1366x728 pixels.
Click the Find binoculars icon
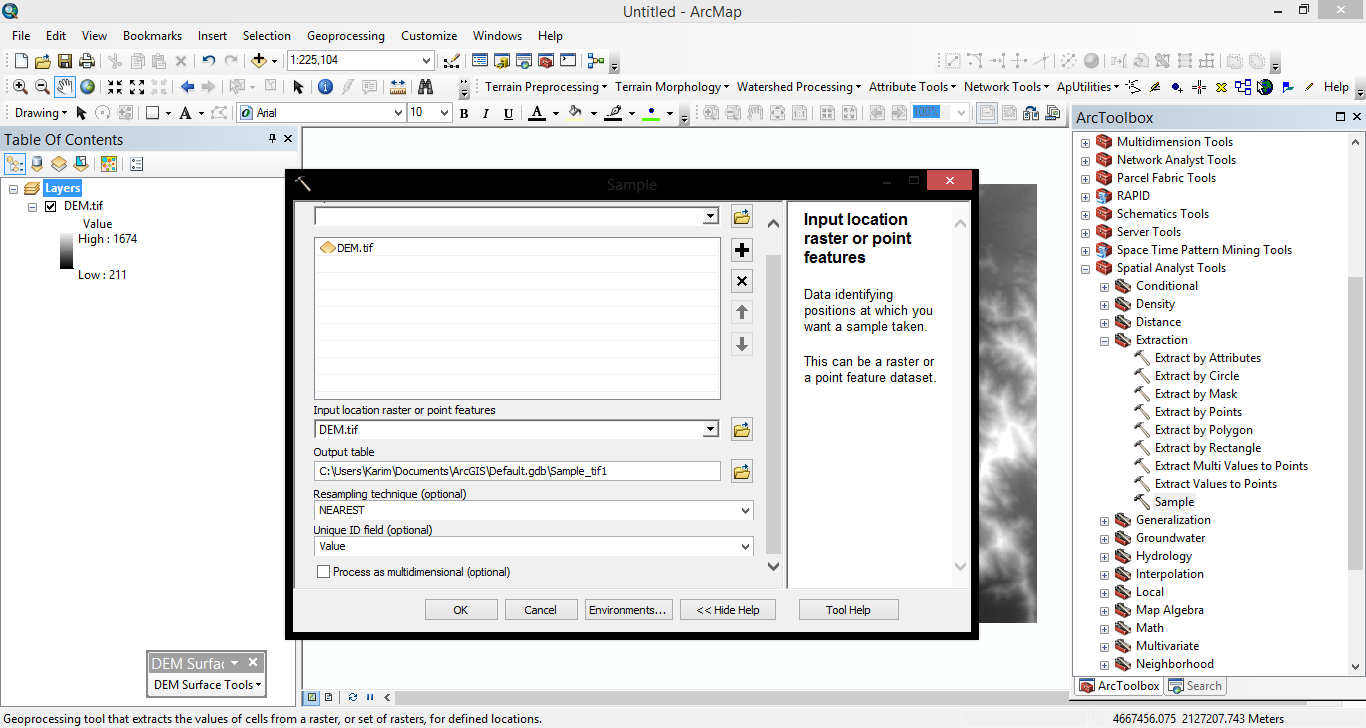pos(425,87)
